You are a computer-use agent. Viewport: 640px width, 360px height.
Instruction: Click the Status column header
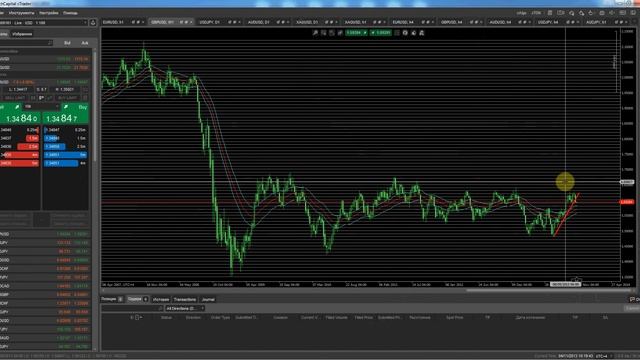click(x=166, y=318)
